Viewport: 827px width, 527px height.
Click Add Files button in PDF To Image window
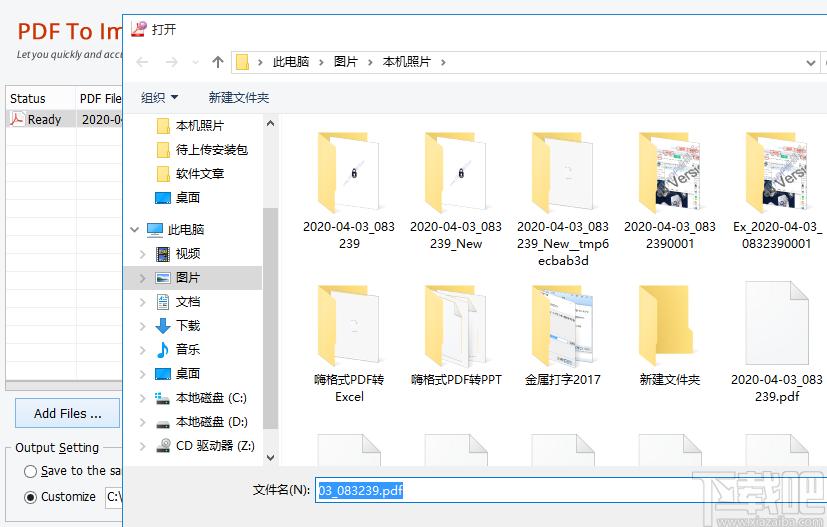68,413
